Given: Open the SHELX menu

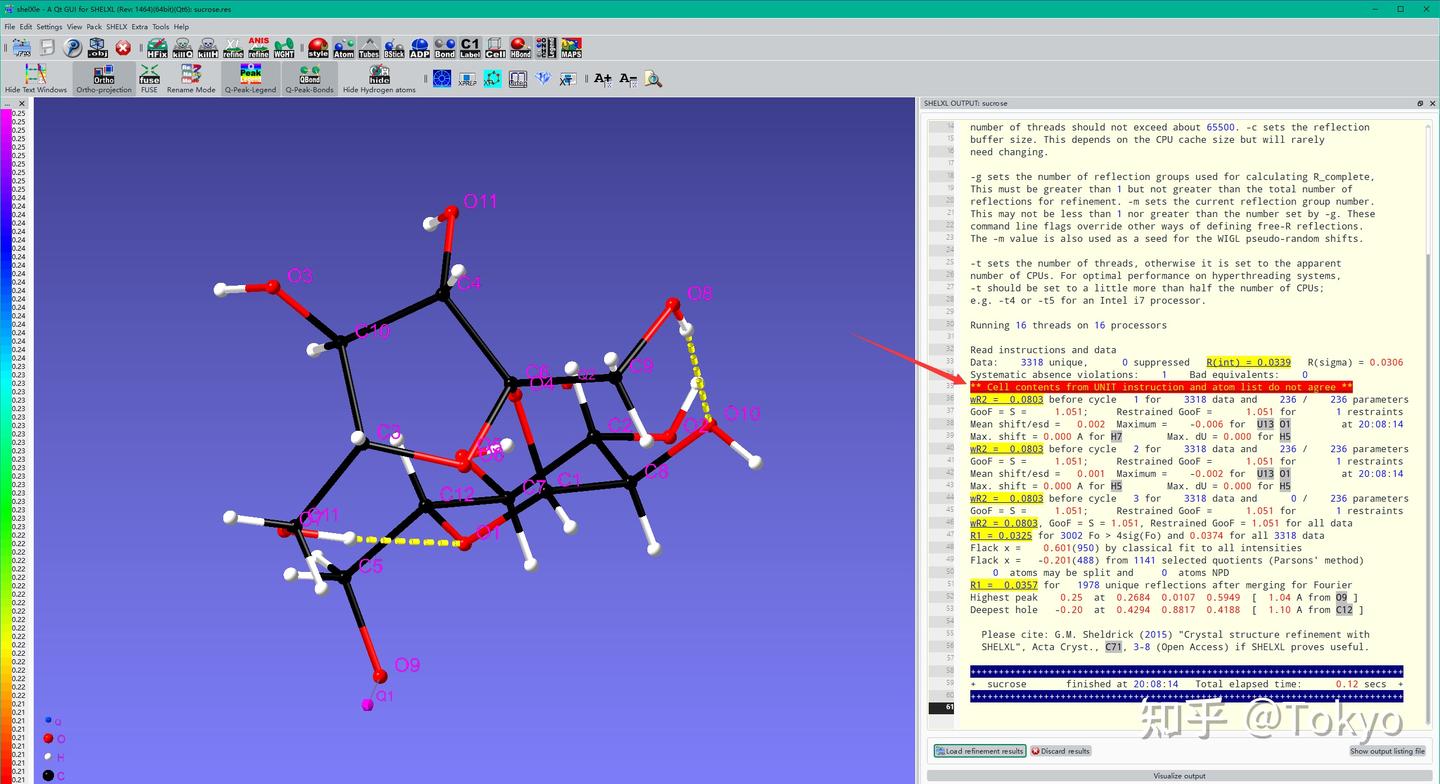Looking at the screenshot, I should tap(116, 26).
